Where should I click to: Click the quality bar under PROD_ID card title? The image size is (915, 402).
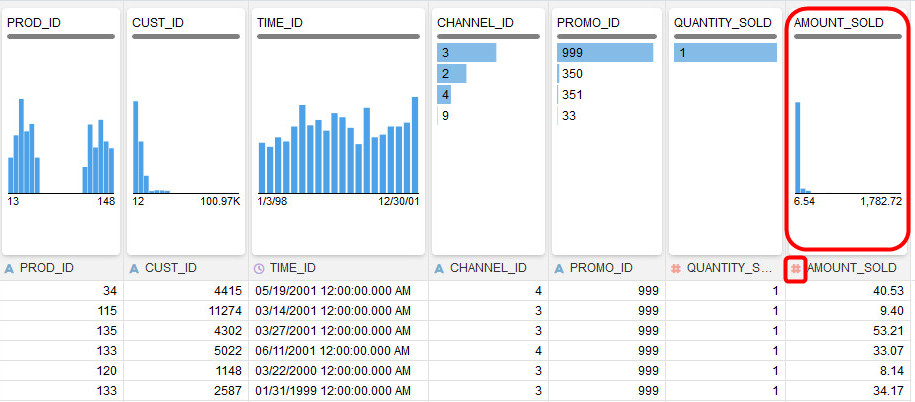(61, 37)
